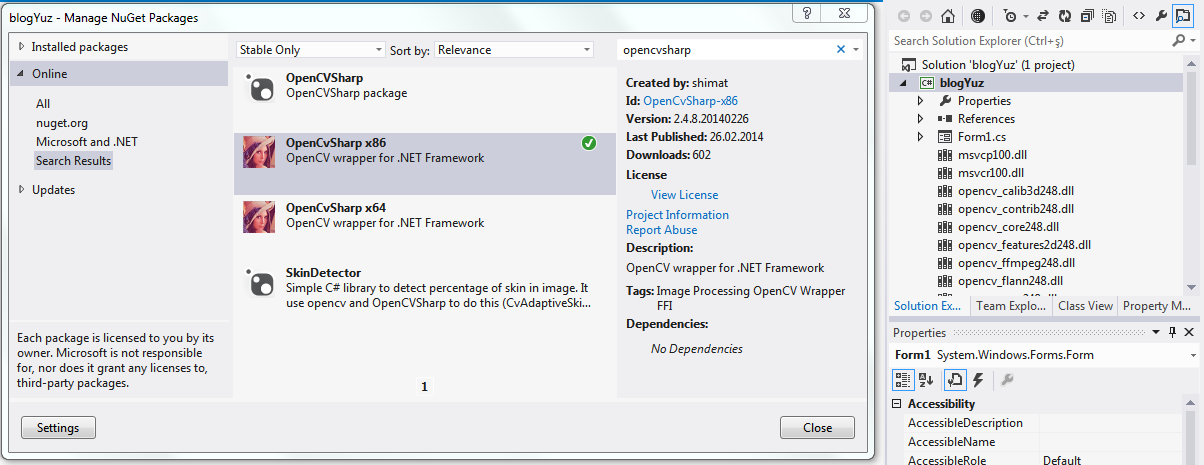The height and width of the screenshot is (465, 1204).
Task: Click the wrench Properties icon in Solution Explorer toolbar
Action: pyautogui.click(x=1161, y=16)
